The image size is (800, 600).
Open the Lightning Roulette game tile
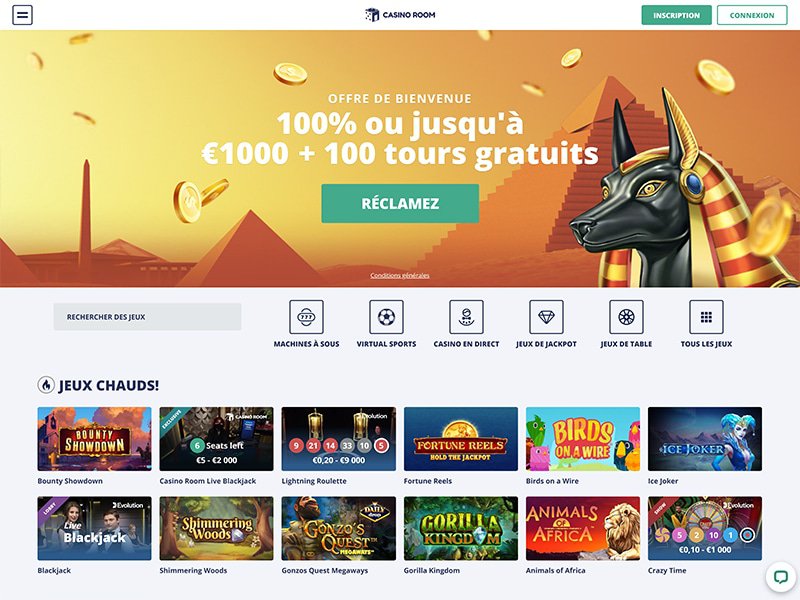click(339, 439)
